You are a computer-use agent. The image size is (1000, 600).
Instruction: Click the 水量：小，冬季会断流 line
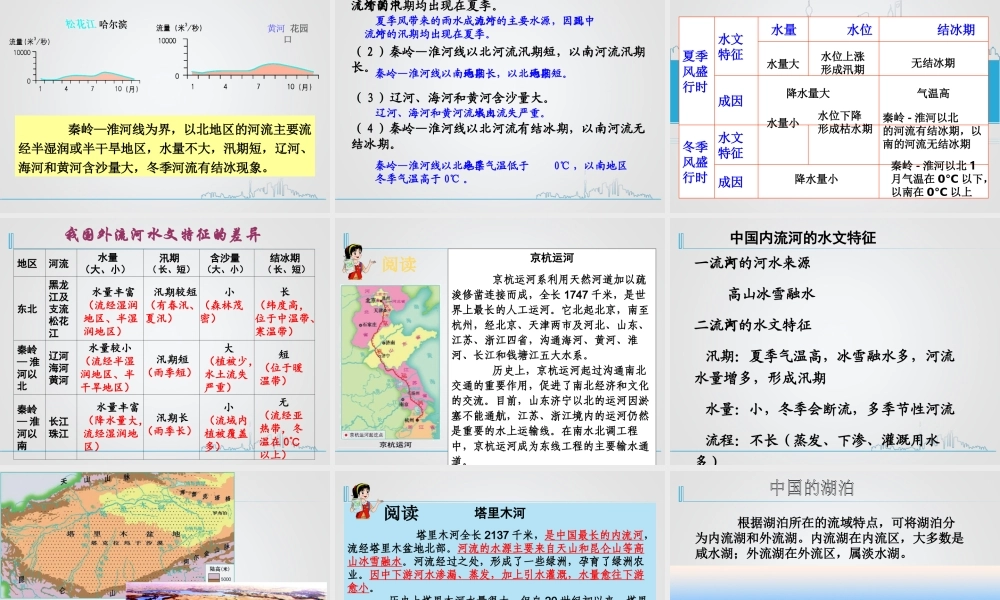829,409
